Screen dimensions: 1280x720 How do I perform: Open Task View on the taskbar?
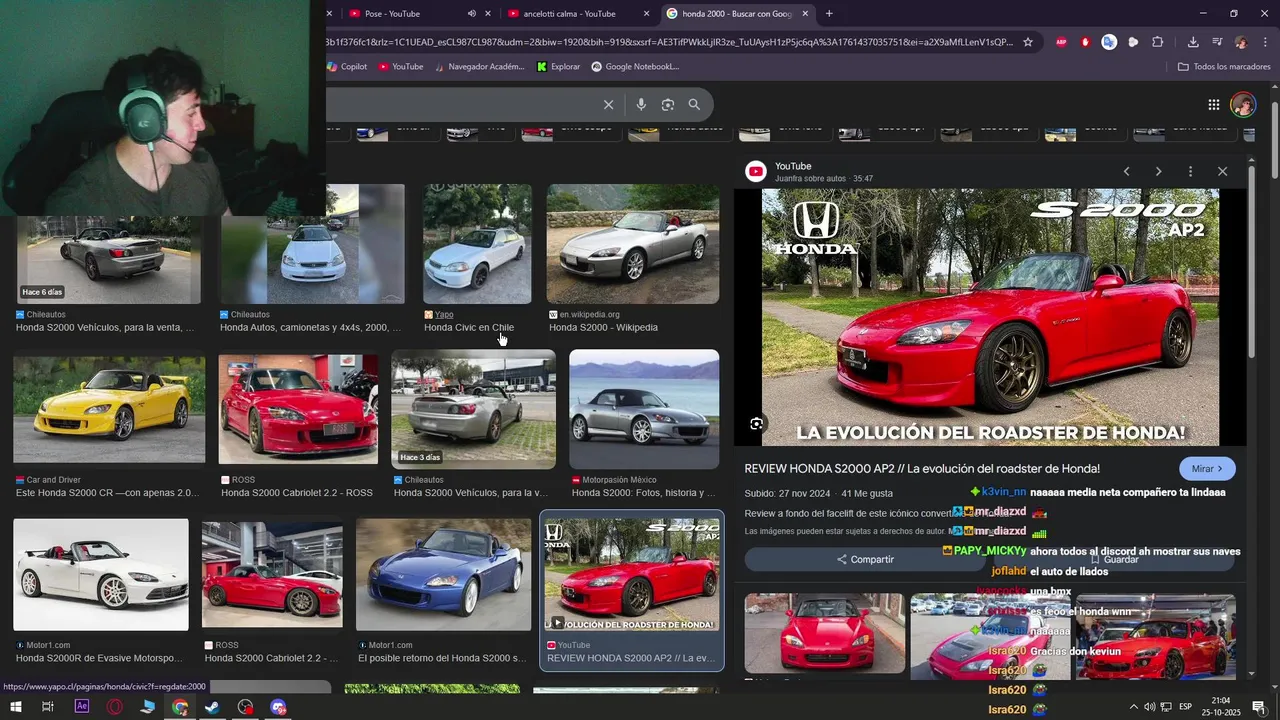(x=47, y=707)
